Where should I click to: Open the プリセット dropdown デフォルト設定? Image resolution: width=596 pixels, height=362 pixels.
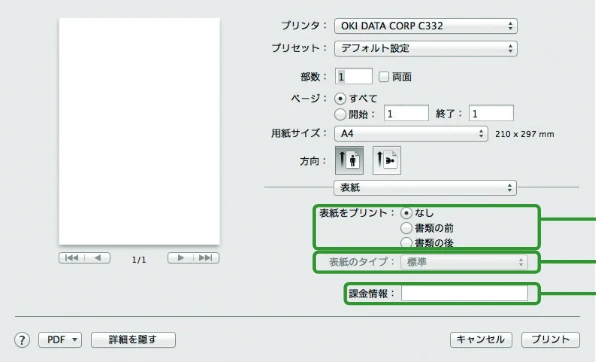(426, 48)
